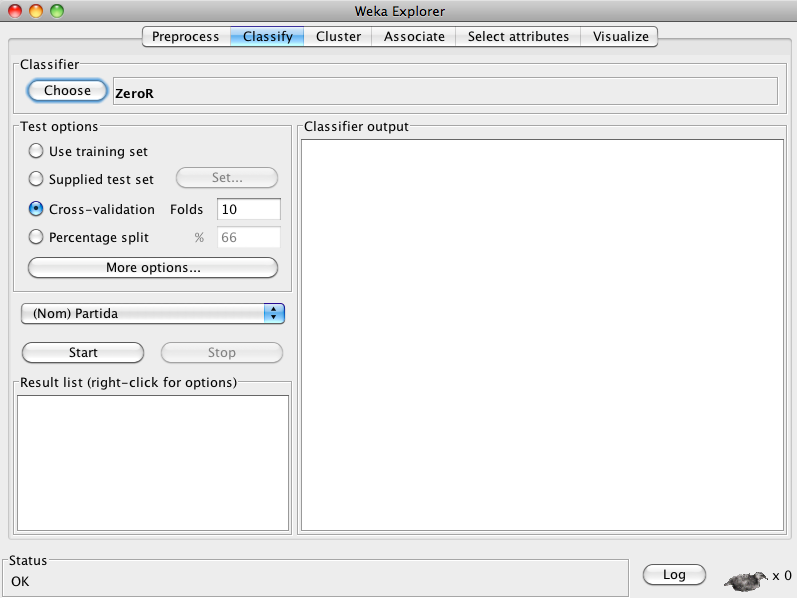
Task: Open the More options dialog
Action: point(153,268)
